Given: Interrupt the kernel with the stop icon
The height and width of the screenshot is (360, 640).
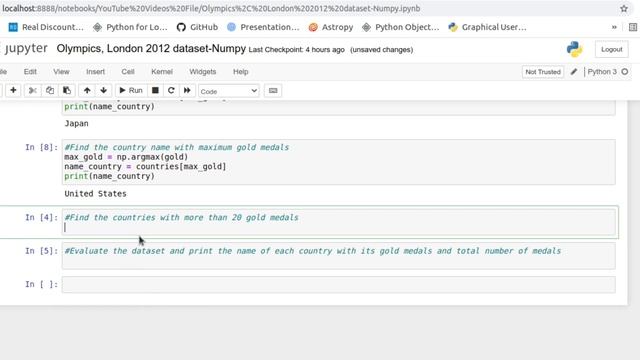Looking at the screenshot, I should [155, 91].
